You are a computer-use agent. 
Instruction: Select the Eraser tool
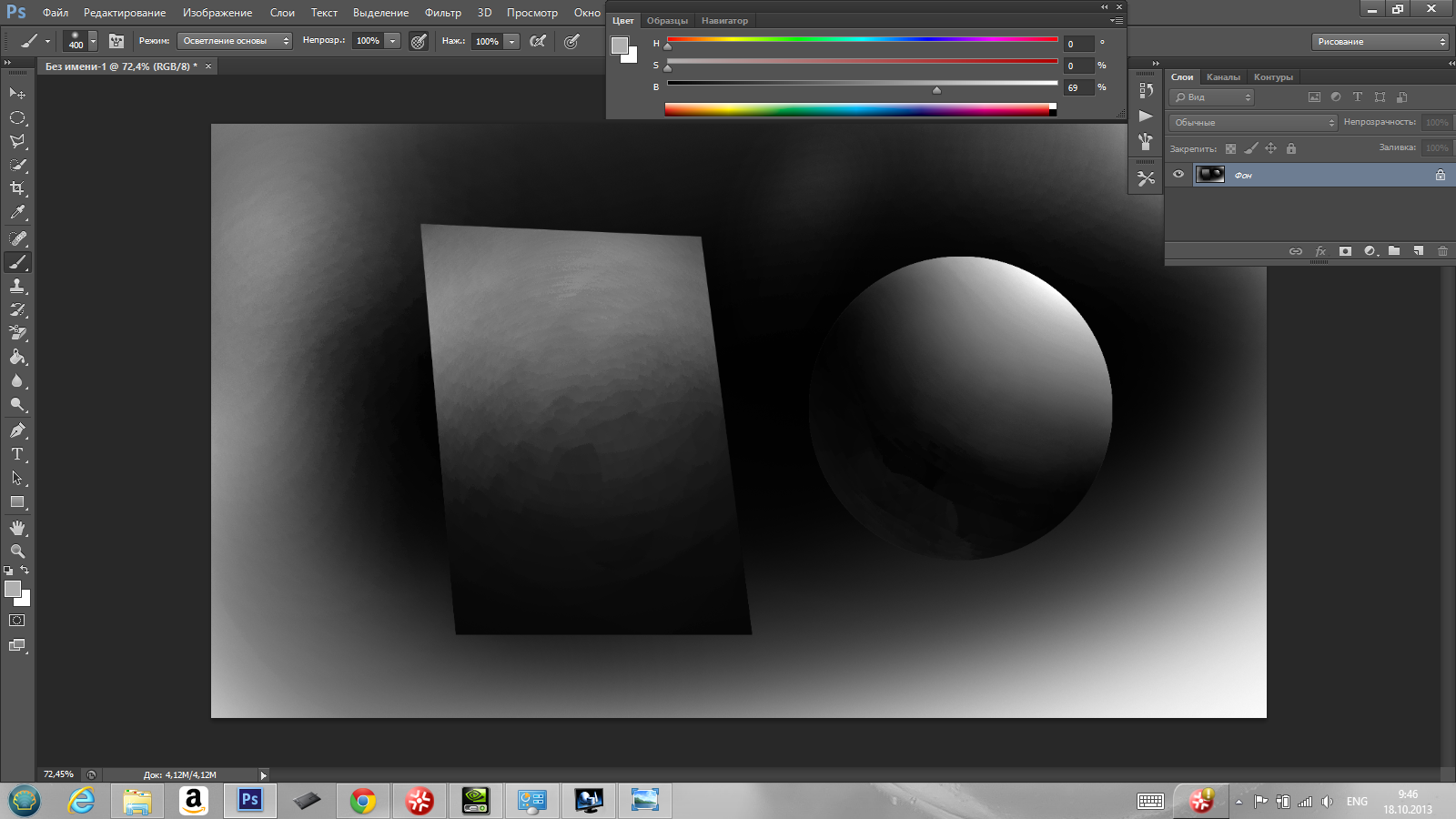coord(17,333)
